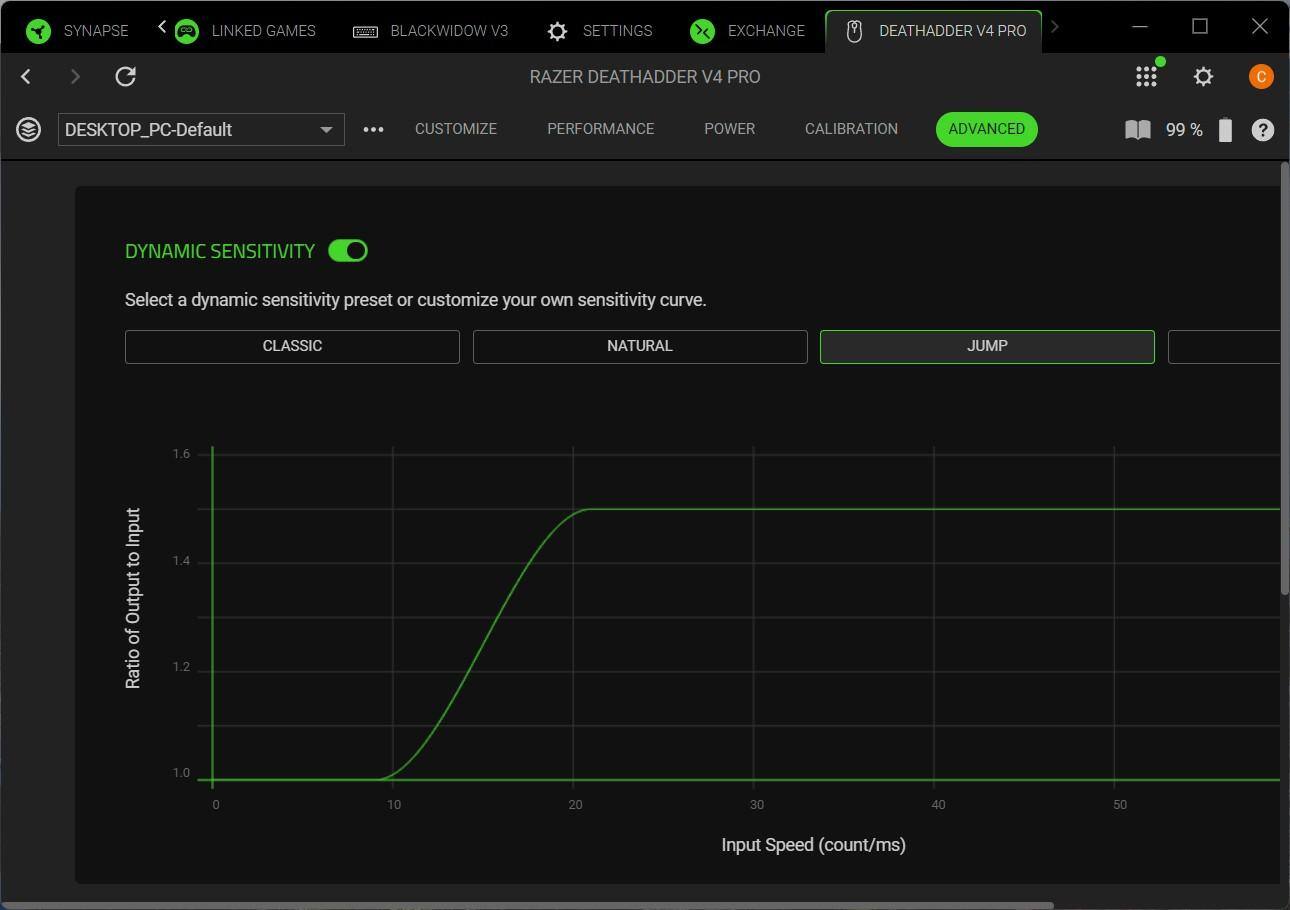Choose the Classic sensitivity preset

(292, 346)
